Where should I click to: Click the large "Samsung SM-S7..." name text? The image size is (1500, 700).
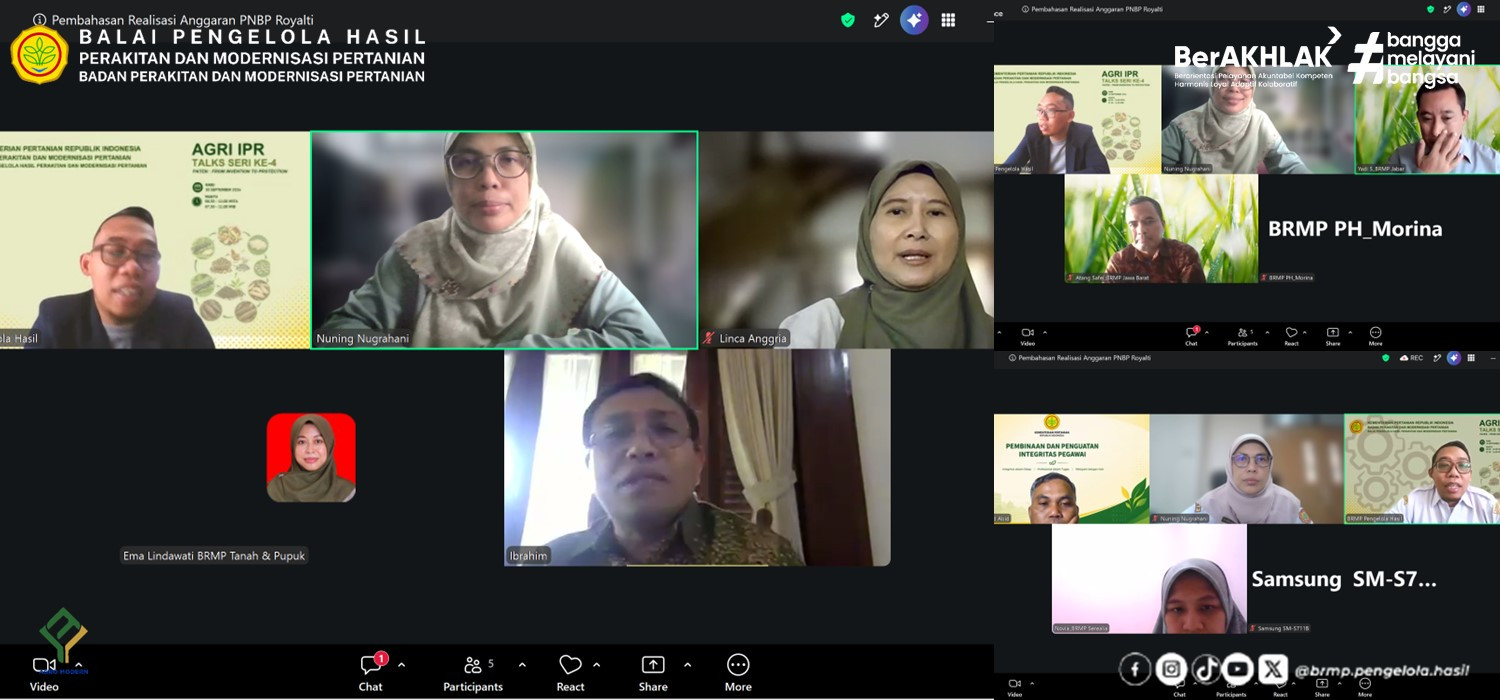pyautogui.click(x=1344, y=579)
